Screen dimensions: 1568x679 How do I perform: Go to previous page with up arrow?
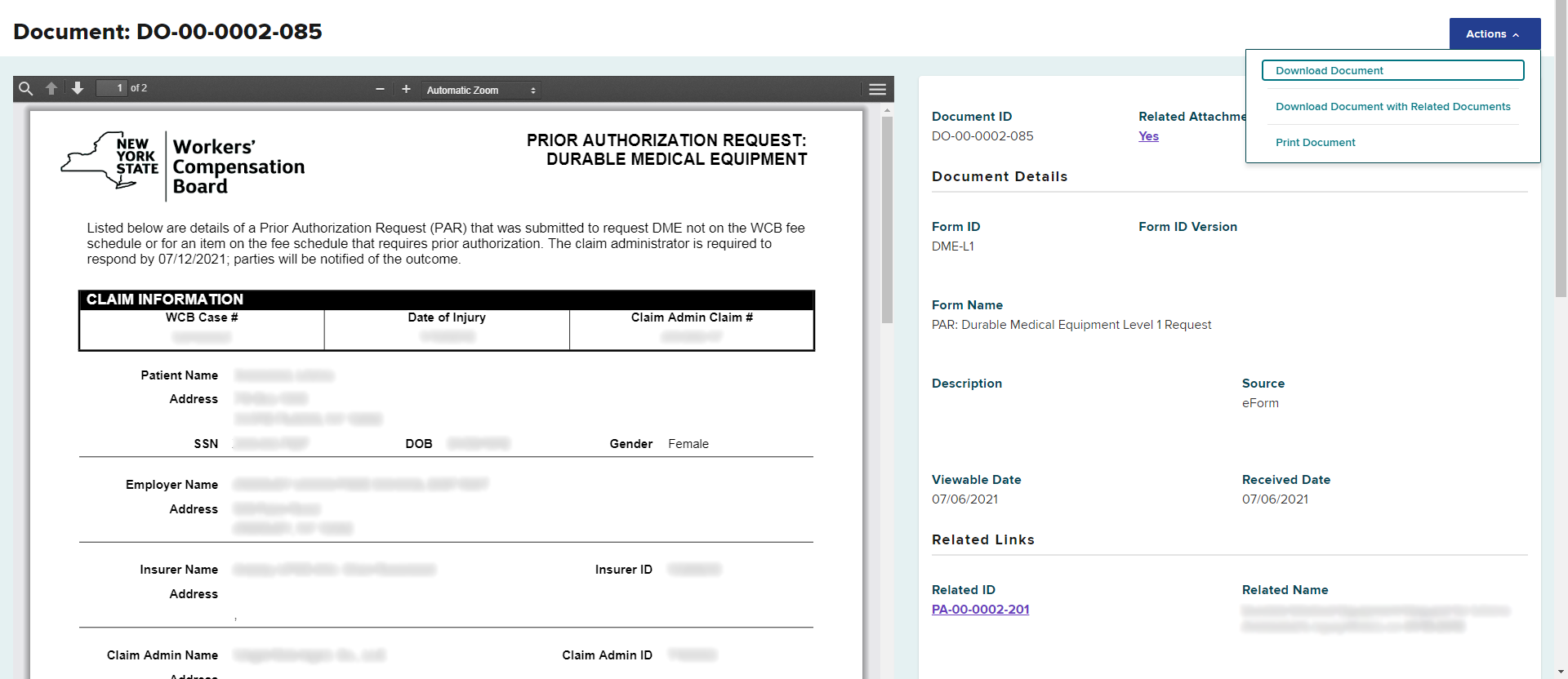click(51, 89)
